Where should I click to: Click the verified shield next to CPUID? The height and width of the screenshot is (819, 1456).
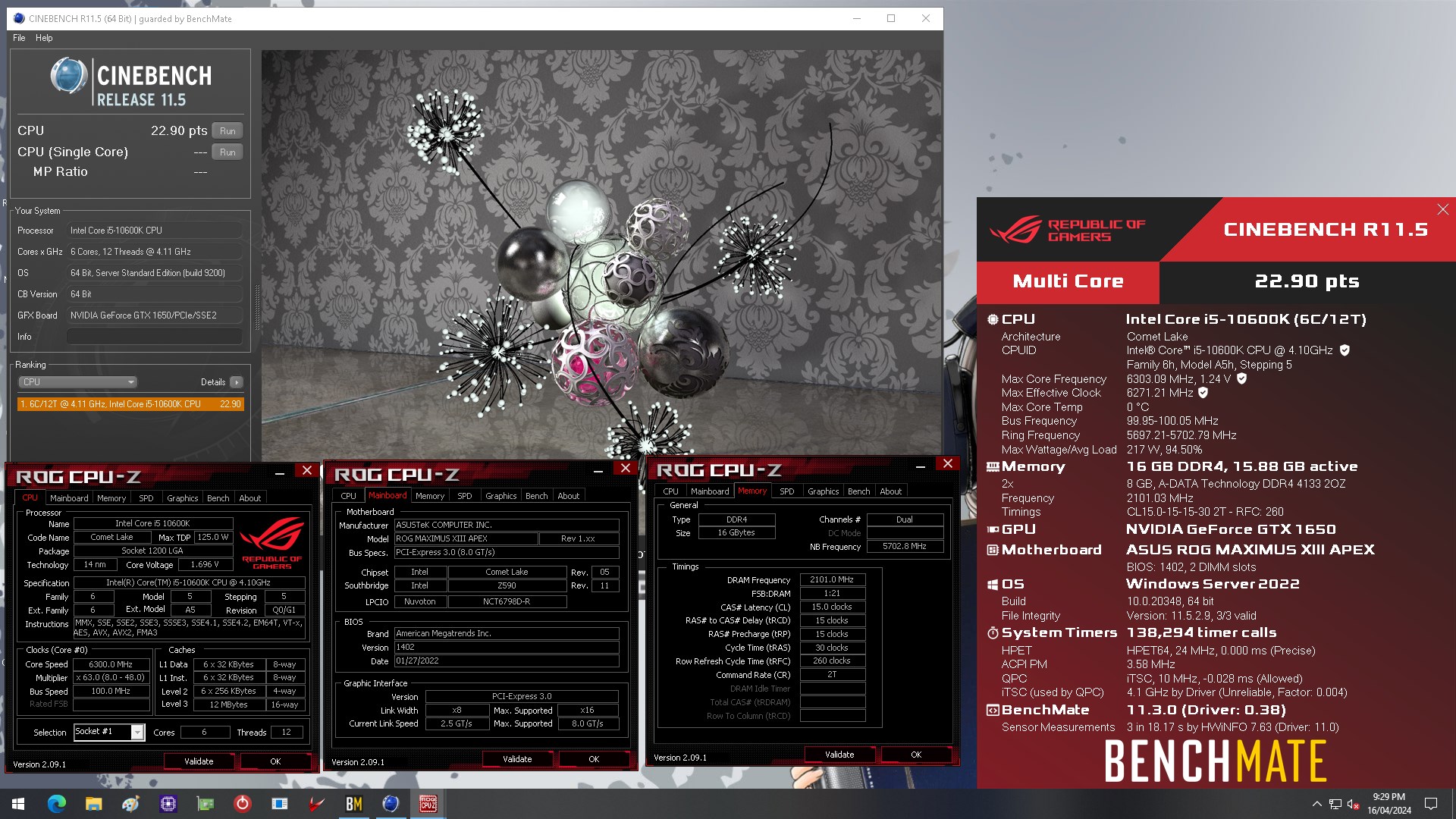(1345, 350)
